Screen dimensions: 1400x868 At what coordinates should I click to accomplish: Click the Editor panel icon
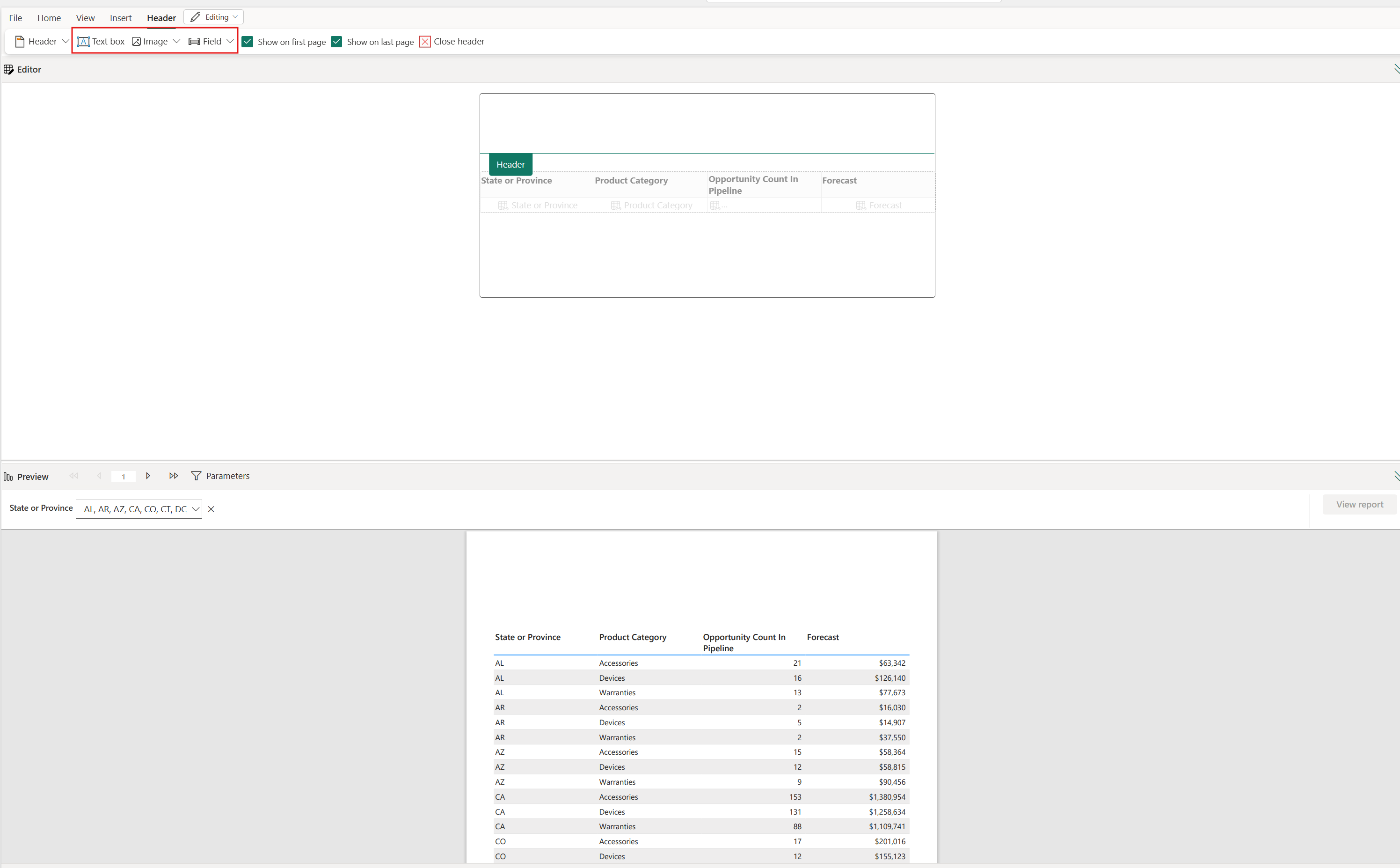[x=8, y=69]
